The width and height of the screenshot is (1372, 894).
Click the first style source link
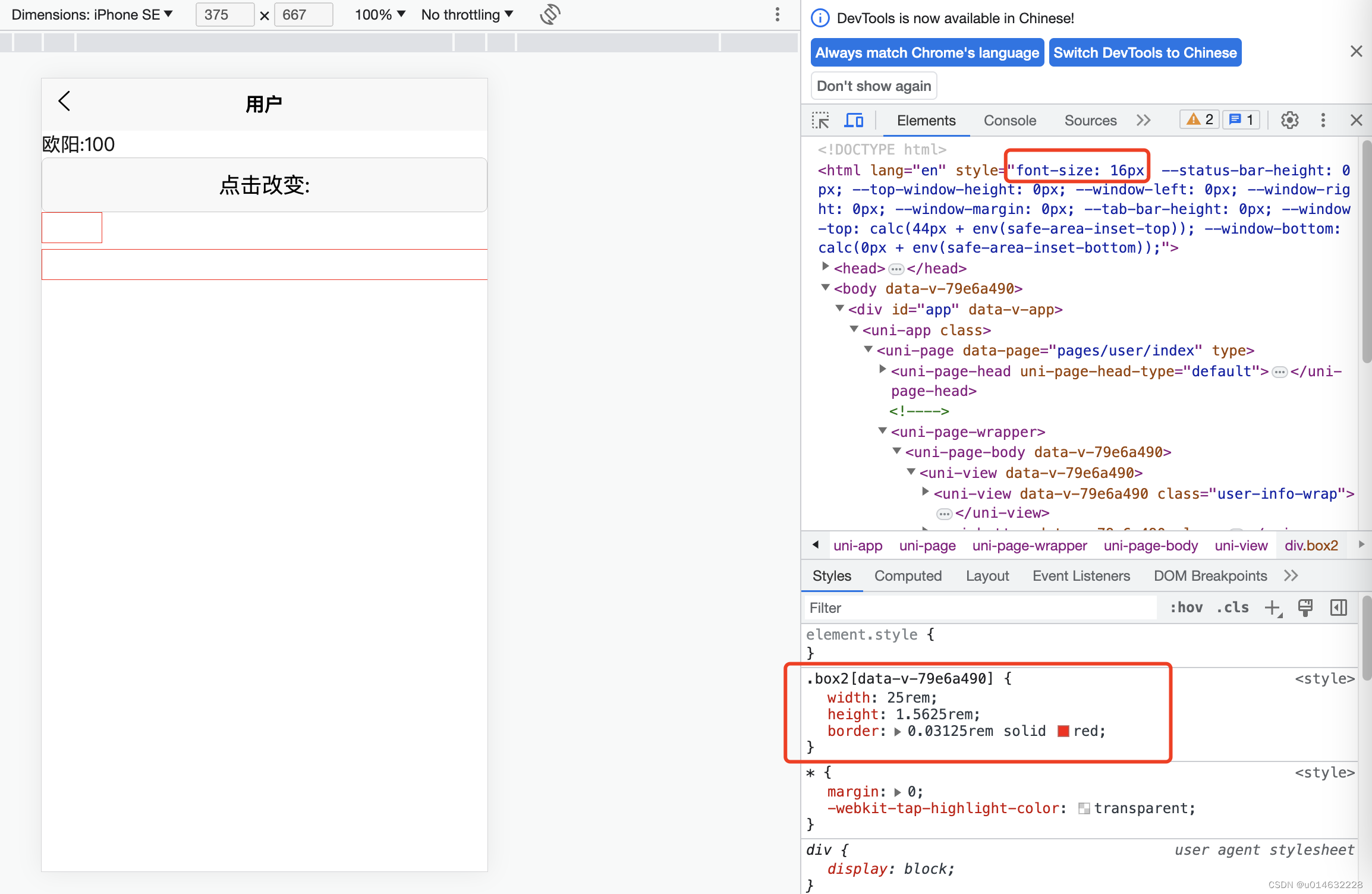pyautogui.click(x=1324, y=679)
